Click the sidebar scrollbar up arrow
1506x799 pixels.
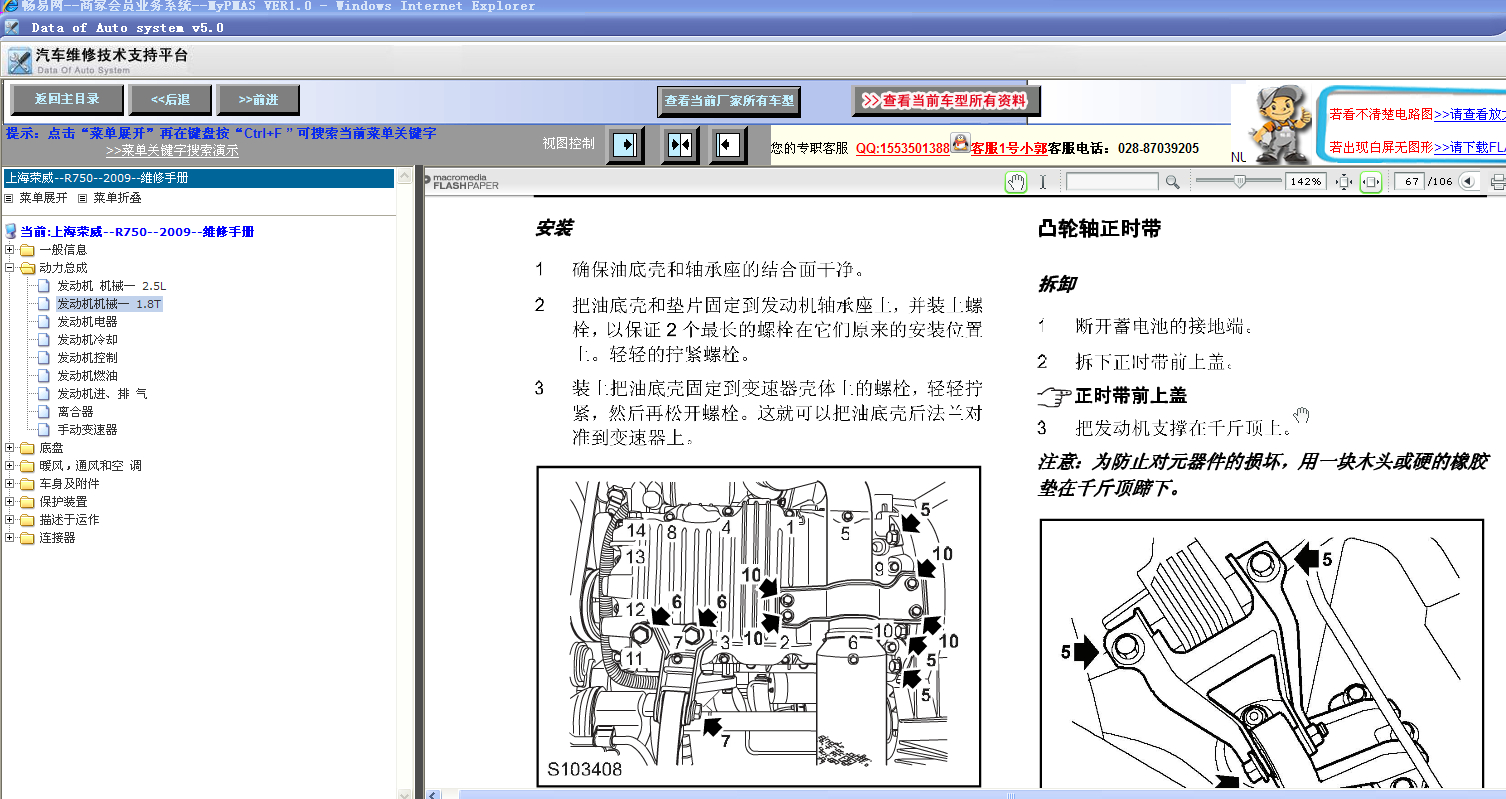tap(404, 177)
